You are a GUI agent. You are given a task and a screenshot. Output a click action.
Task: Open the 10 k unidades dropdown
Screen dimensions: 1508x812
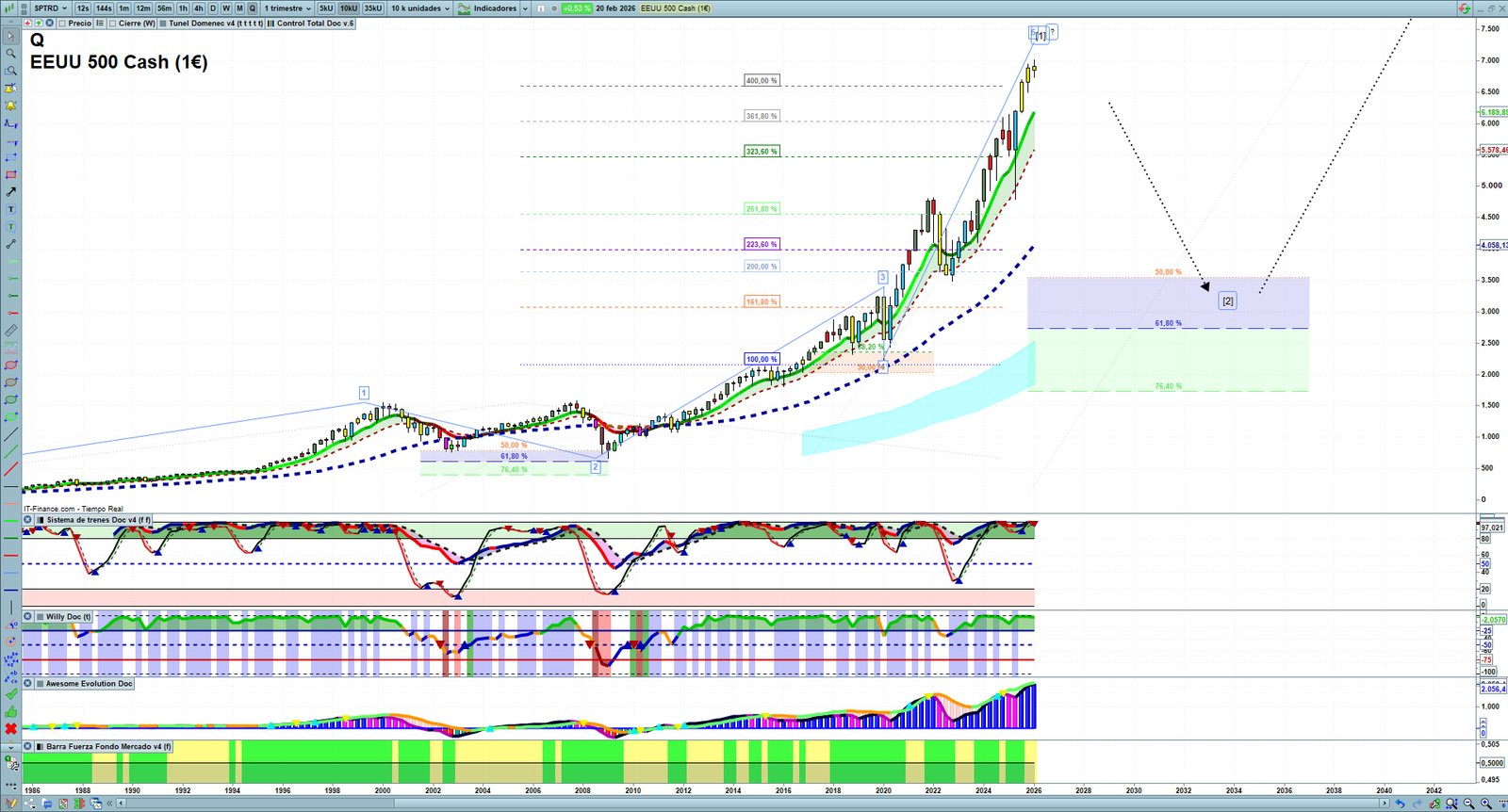(420, 8)
